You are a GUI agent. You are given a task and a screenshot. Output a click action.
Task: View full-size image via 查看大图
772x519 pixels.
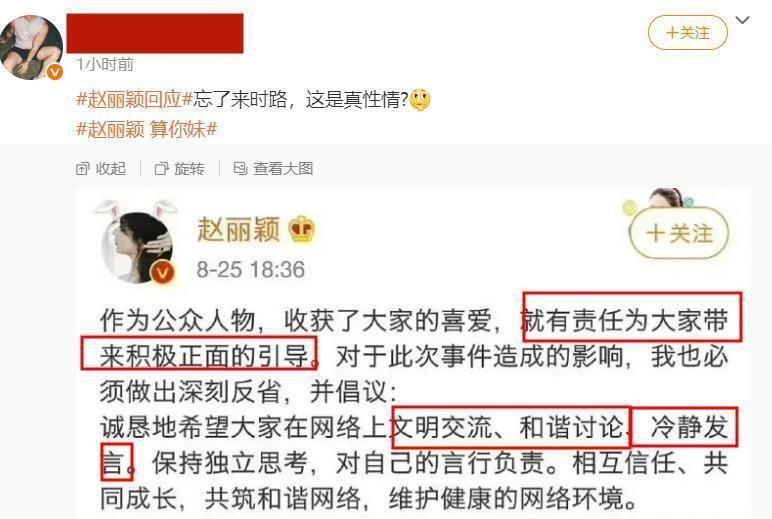pyautogui.click(x=274, y=168)
